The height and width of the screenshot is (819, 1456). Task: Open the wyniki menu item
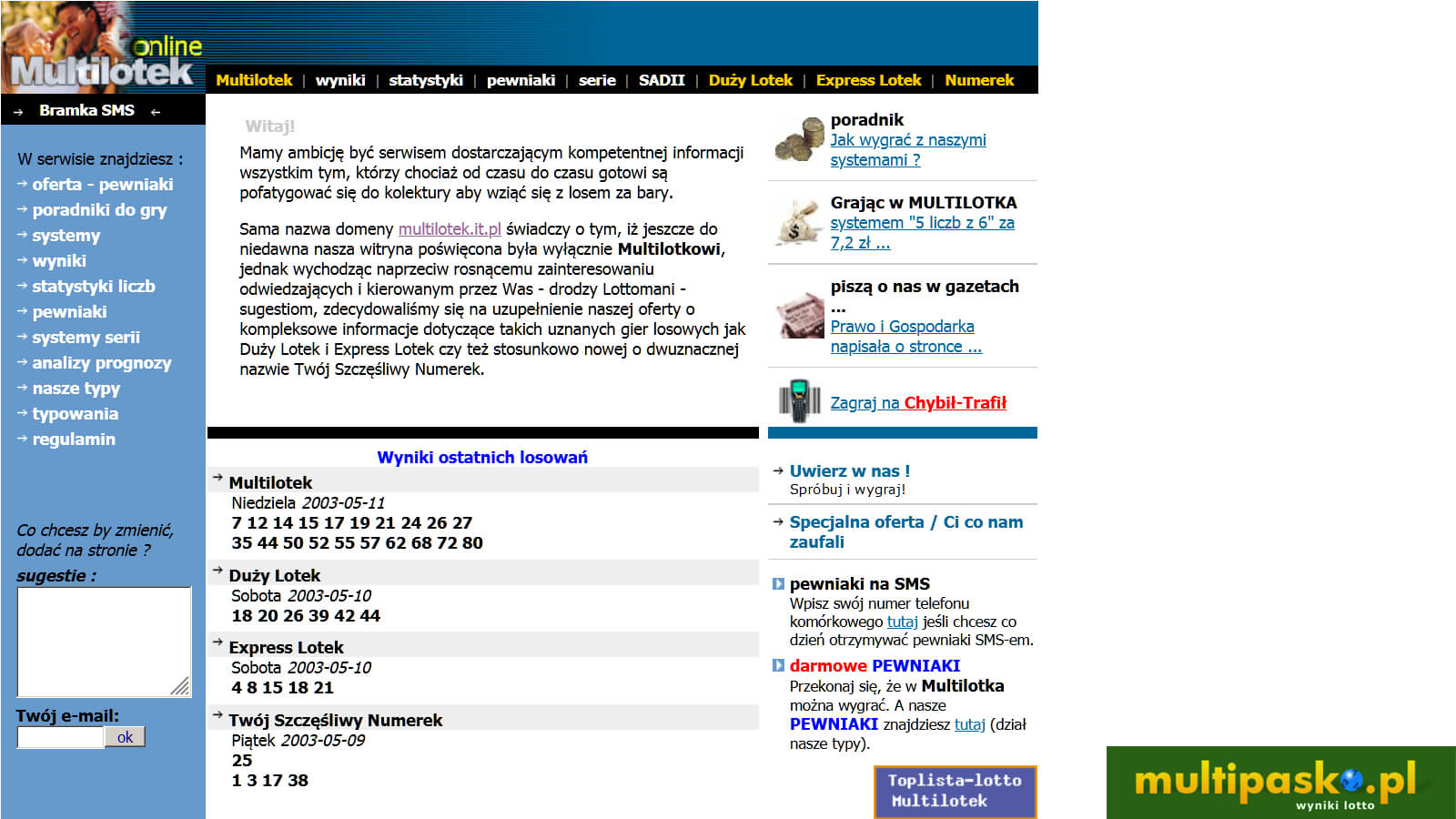[x=340, y=80]
